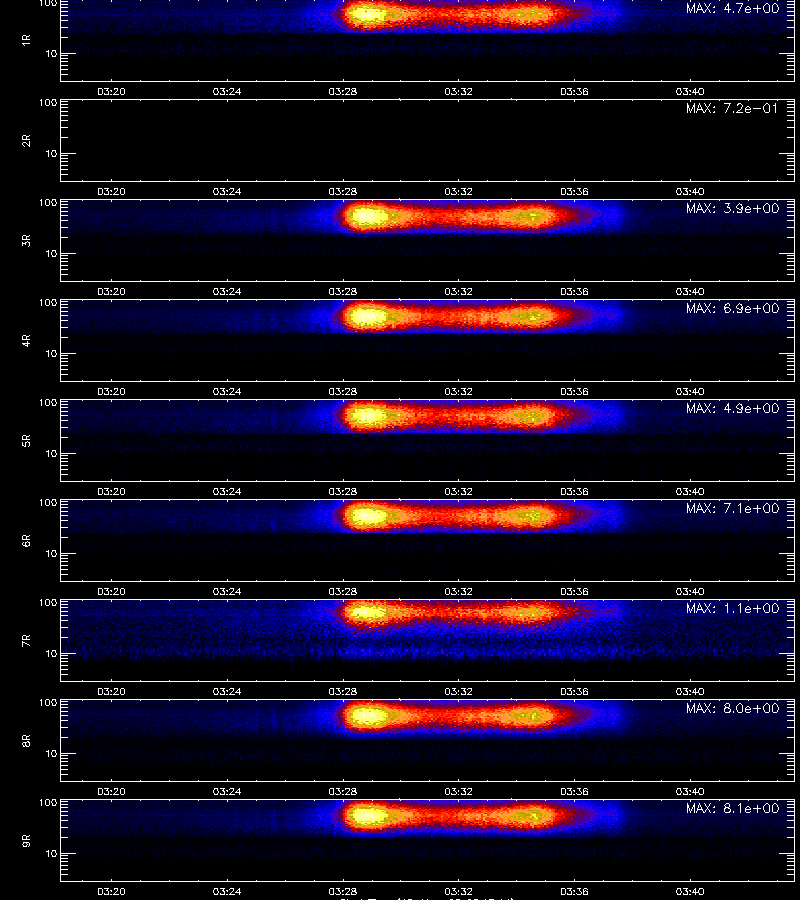800x900 pixels.
Task: Click the 03:40 tick label below panel 6R
Action: [x=690, y=591]
